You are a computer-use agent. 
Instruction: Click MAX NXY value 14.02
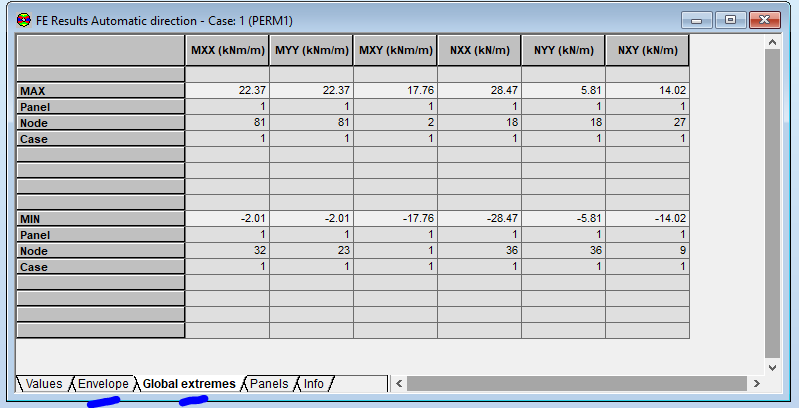click(648, 90)
